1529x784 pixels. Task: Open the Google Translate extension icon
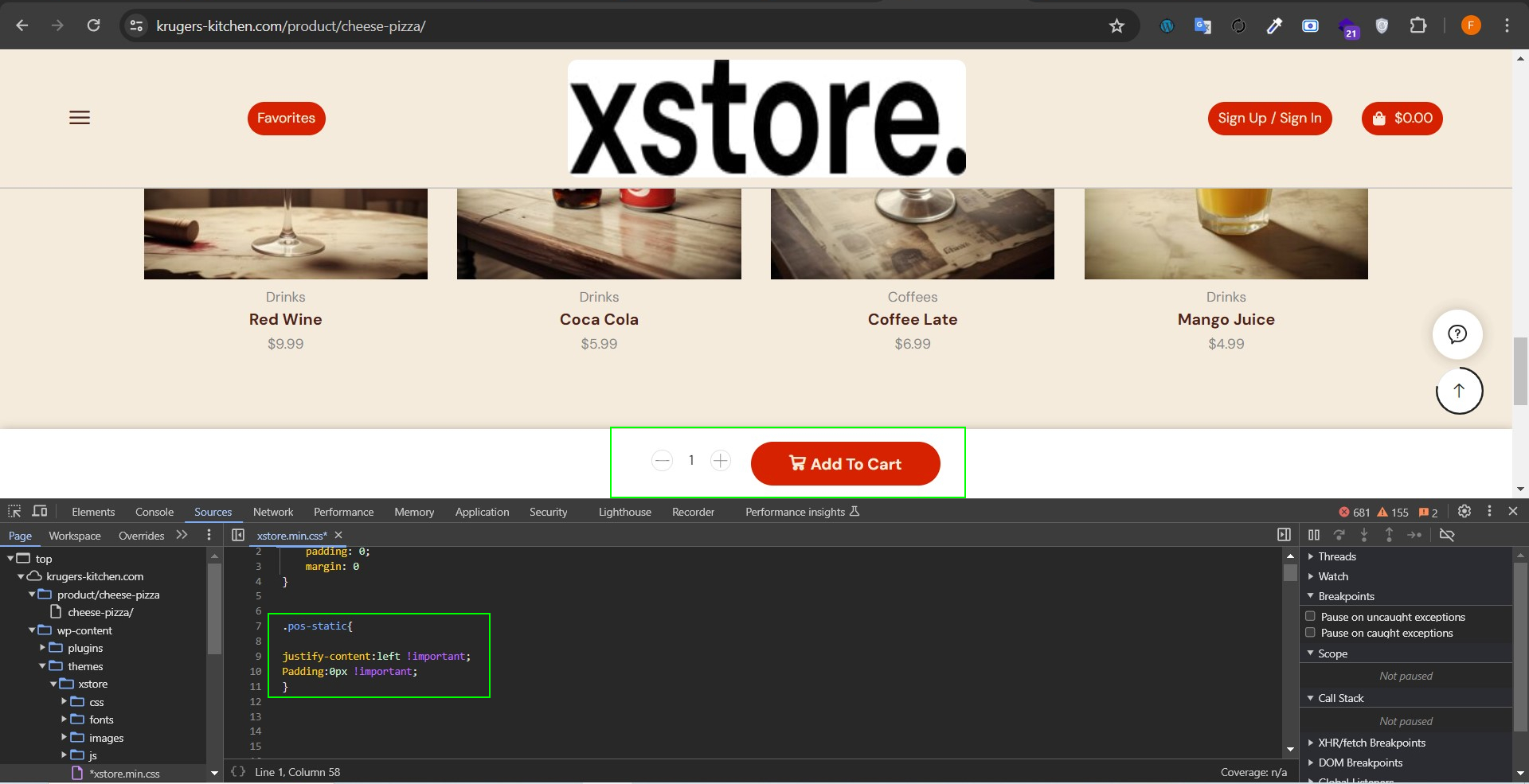tap(1202, 26)
